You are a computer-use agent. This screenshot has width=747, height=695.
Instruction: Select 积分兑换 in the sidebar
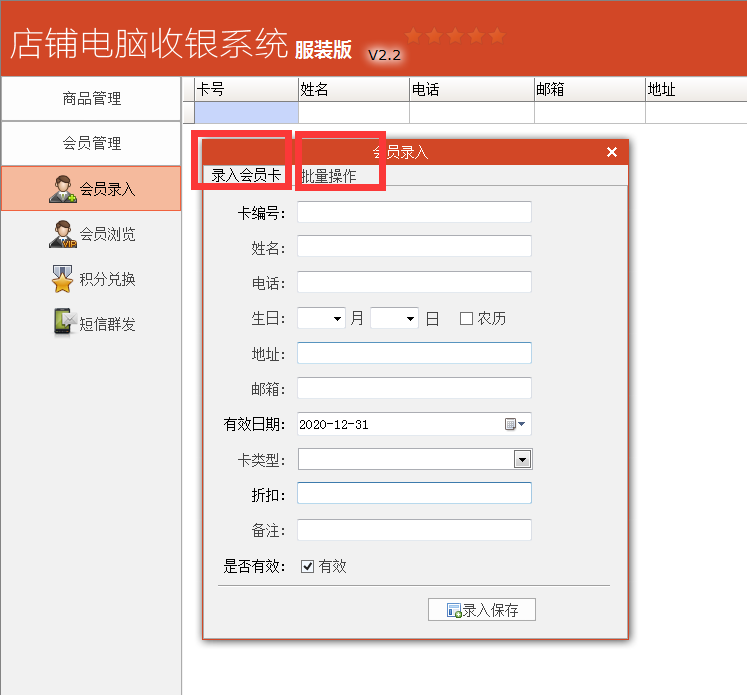(x=91, y=279)
